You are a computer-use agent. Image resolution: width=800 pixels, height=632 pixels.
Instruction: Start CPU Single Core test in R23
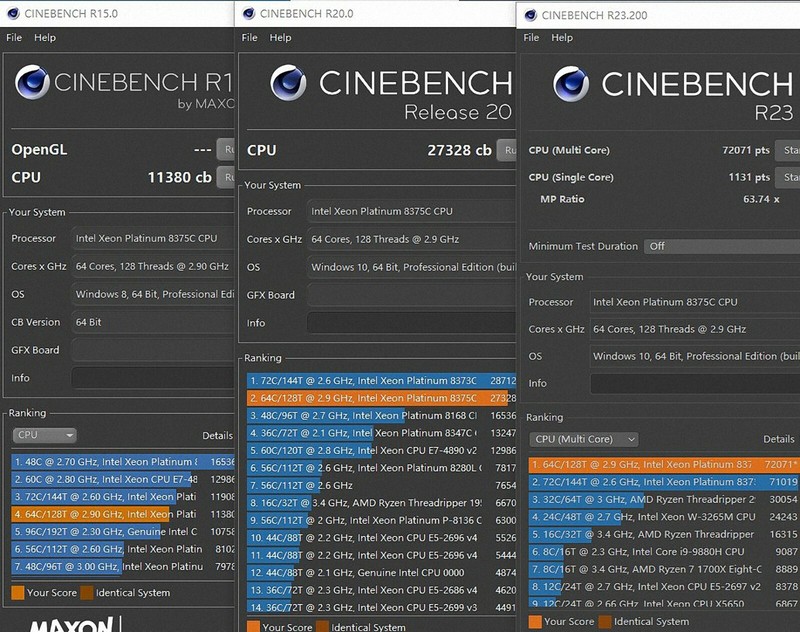tap(788, 177)
